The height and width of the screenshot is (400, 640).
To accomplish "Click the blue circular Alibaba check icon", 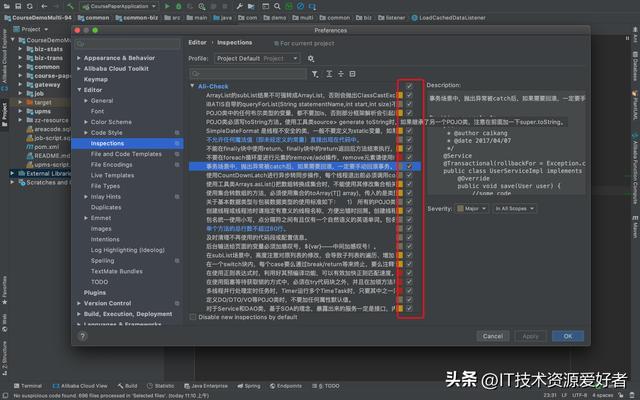I will (301, 6).
